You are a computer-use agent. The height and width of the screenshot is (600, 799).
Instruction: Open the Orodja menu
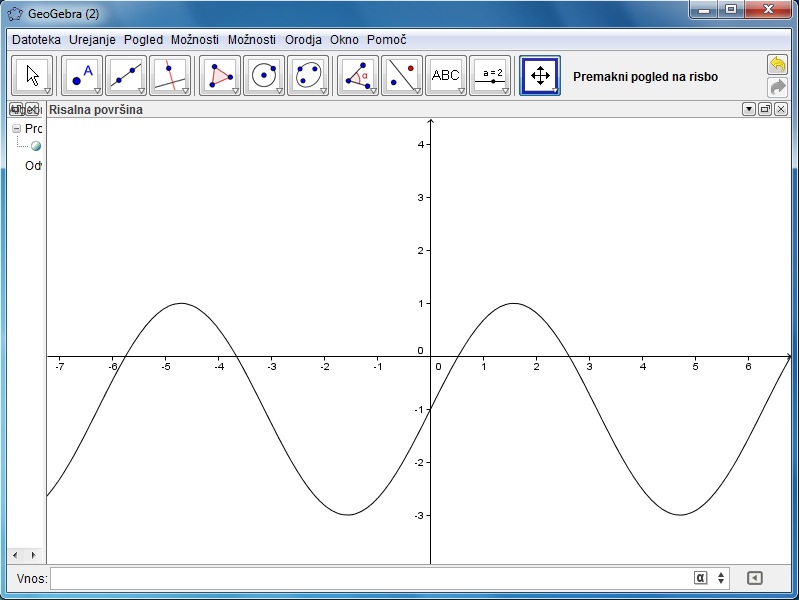pyautogui.click(x=303, y=40)
